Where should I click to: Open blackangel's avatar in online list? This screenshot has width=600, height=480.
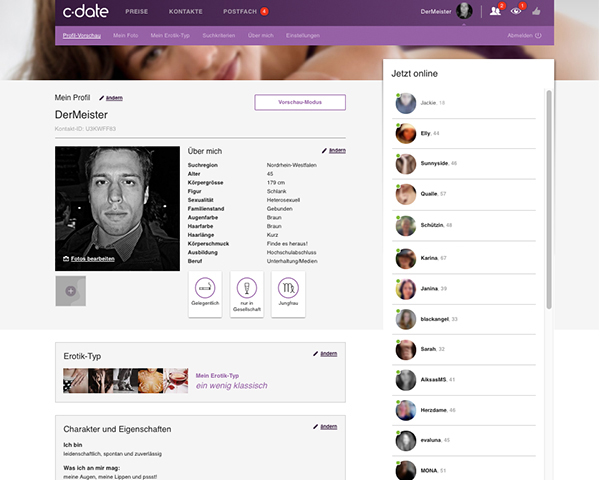[x=406, y=319]
